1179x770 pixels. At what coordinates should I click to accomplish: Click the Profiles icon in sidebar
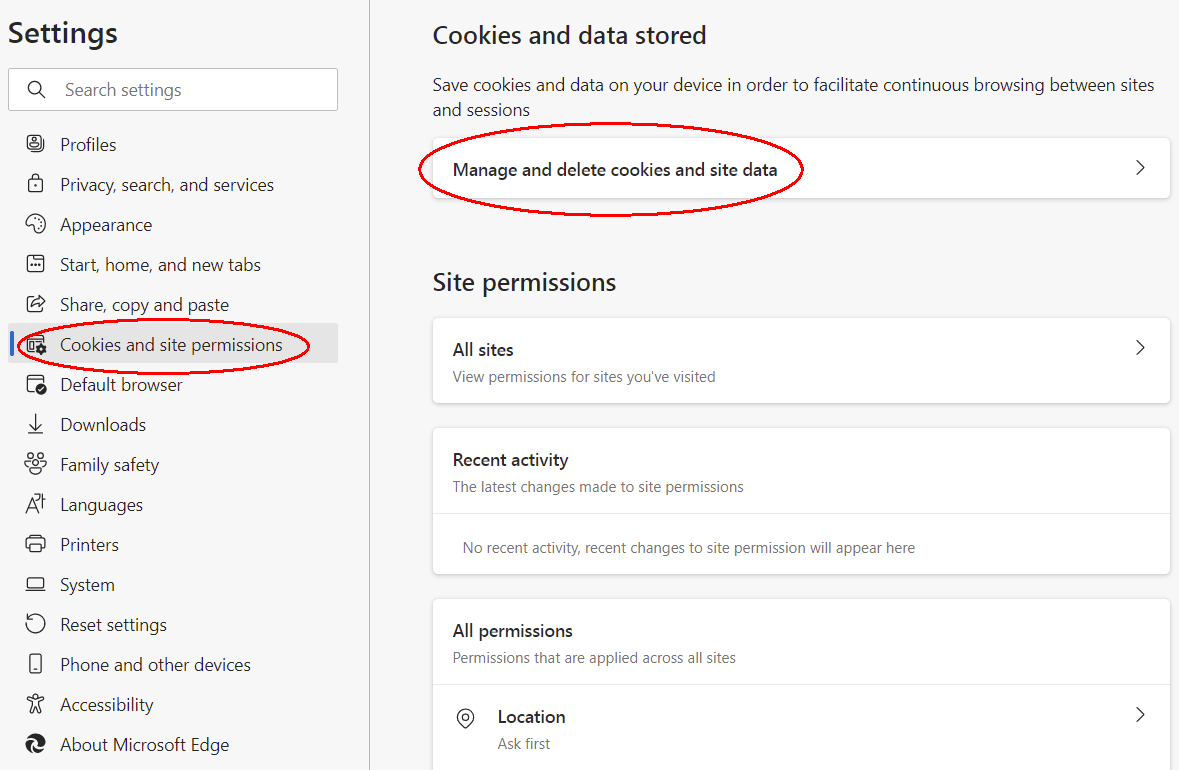pos(36,144)
